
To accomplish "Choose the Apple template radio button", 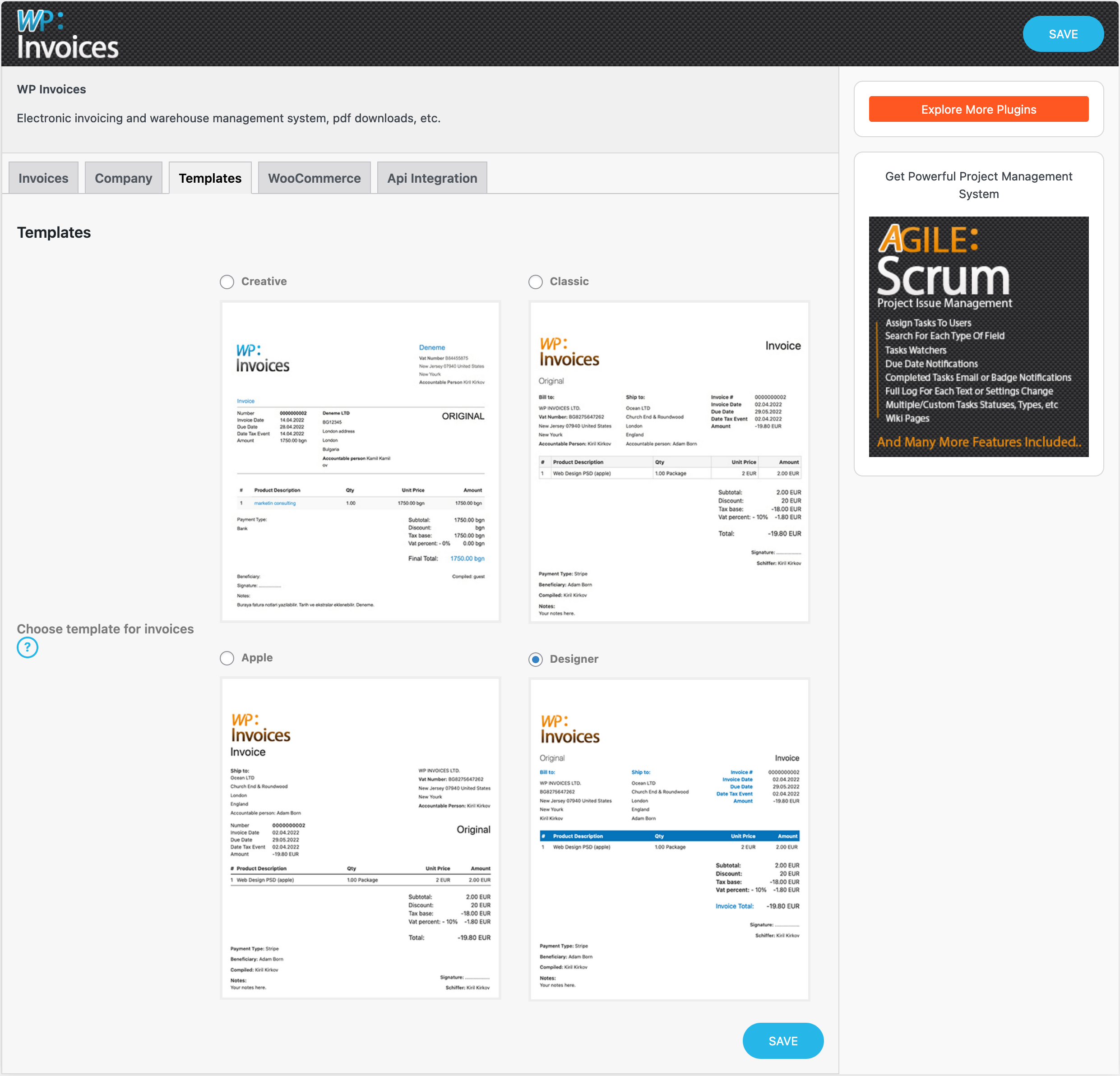I will coord(227,658).
